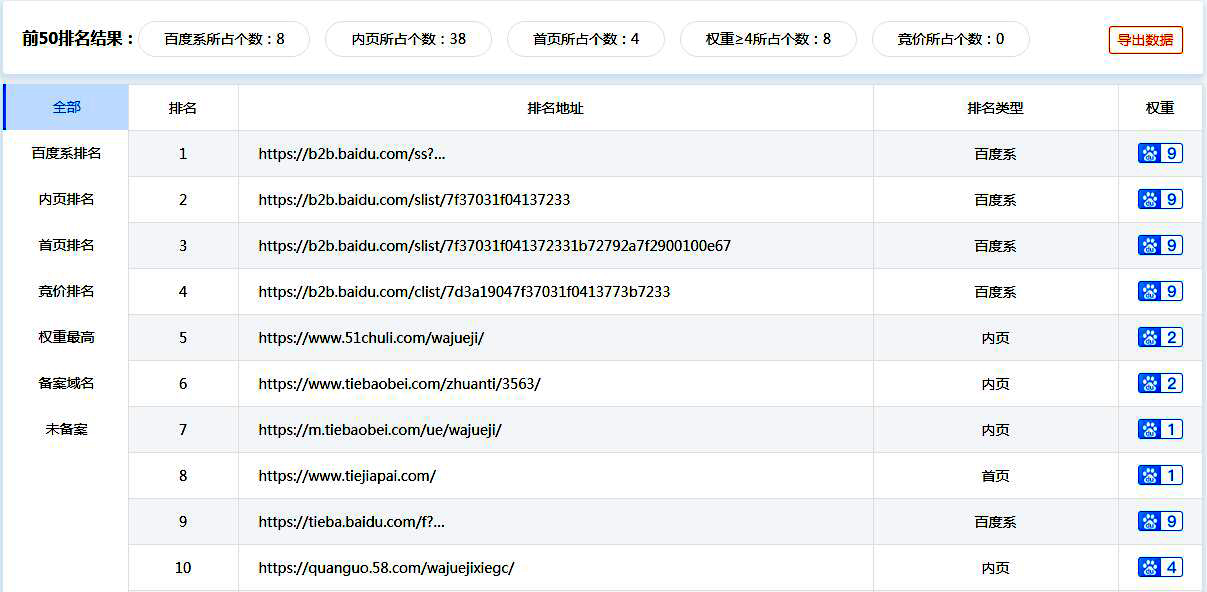
Task: Open the quanguo.58.com/wajuejixiegc/ URL
Action: point(386,568)
